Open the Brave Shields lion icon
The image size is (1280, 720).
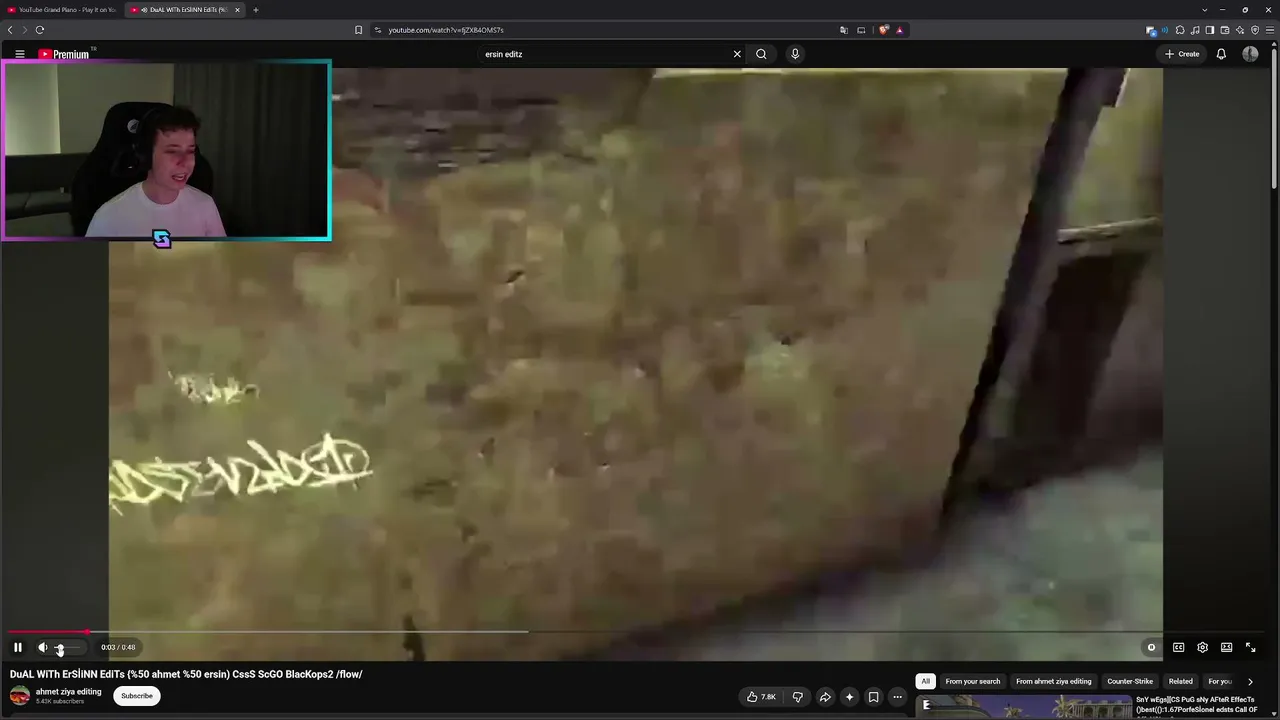click(x=883, y=30)
